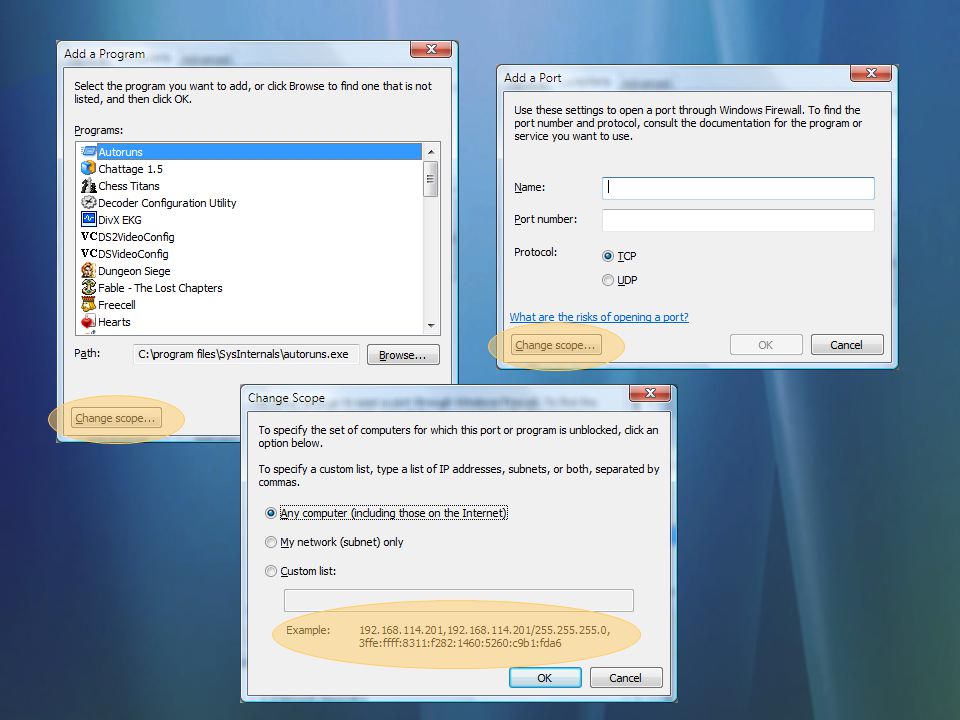Viewport: 960px width, 720px height.
Task: Click the Name input field
Action: [x=738, y=188]
